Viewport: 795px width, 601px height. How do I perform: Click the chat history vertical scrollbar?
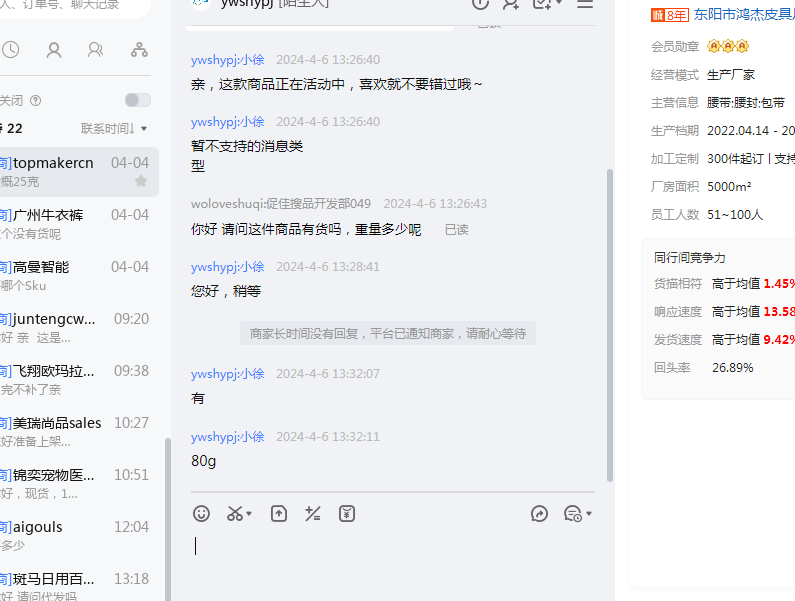pyautogui.click(x=610, y=325)
